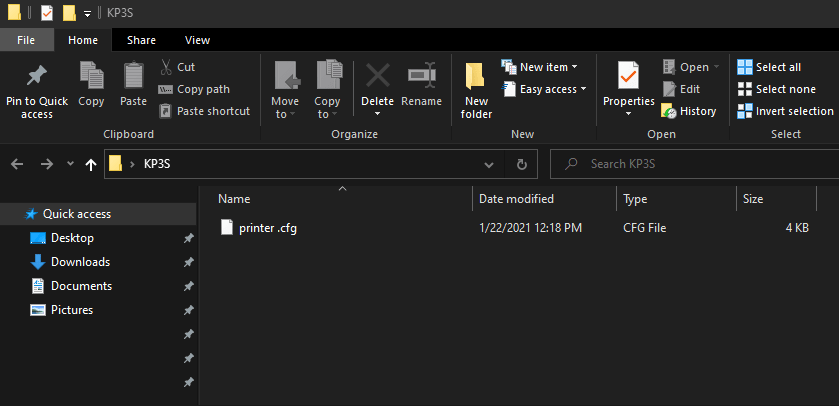Screen dimensions: 839x406
Task: Click the Forward navigation arrow
Action: 47,164
